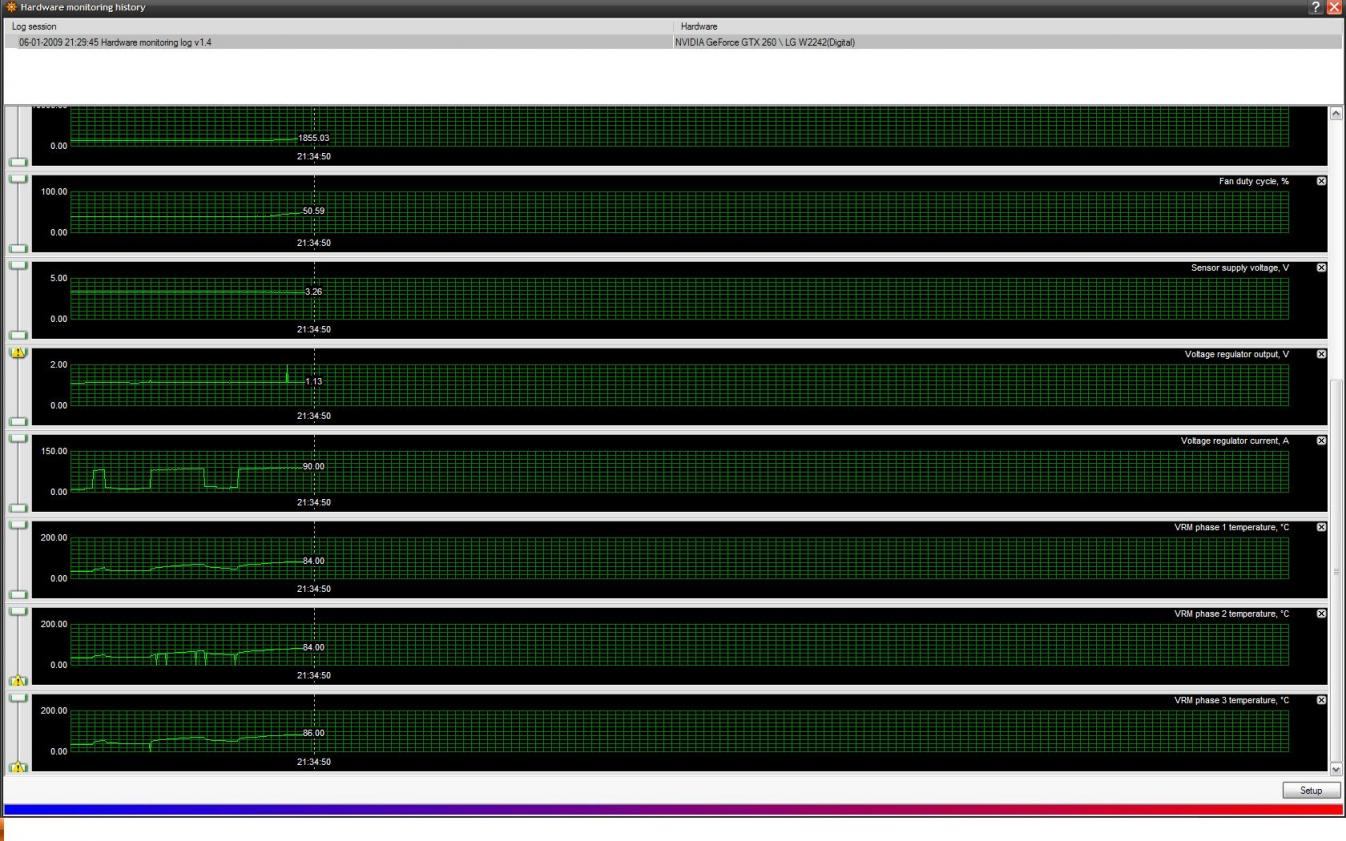Close the VRM phase 3 temperature graph
This screenshot has height=841, width=1346.
coord(1321,700)
